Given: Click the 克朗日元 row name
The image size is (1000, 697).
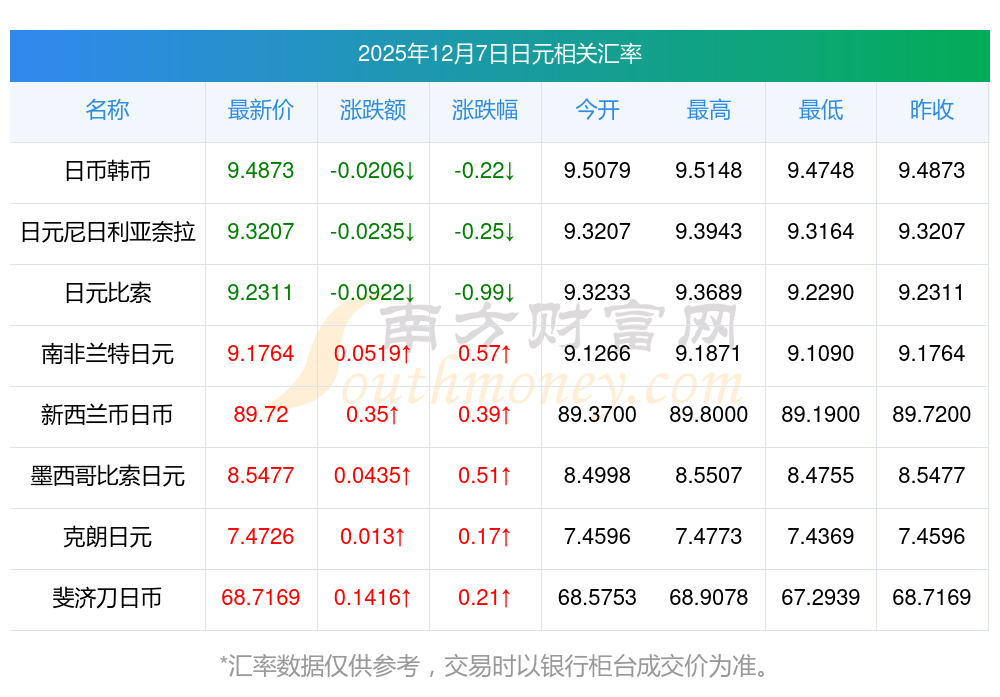Looking at the screenshot, I should [107, 537].
